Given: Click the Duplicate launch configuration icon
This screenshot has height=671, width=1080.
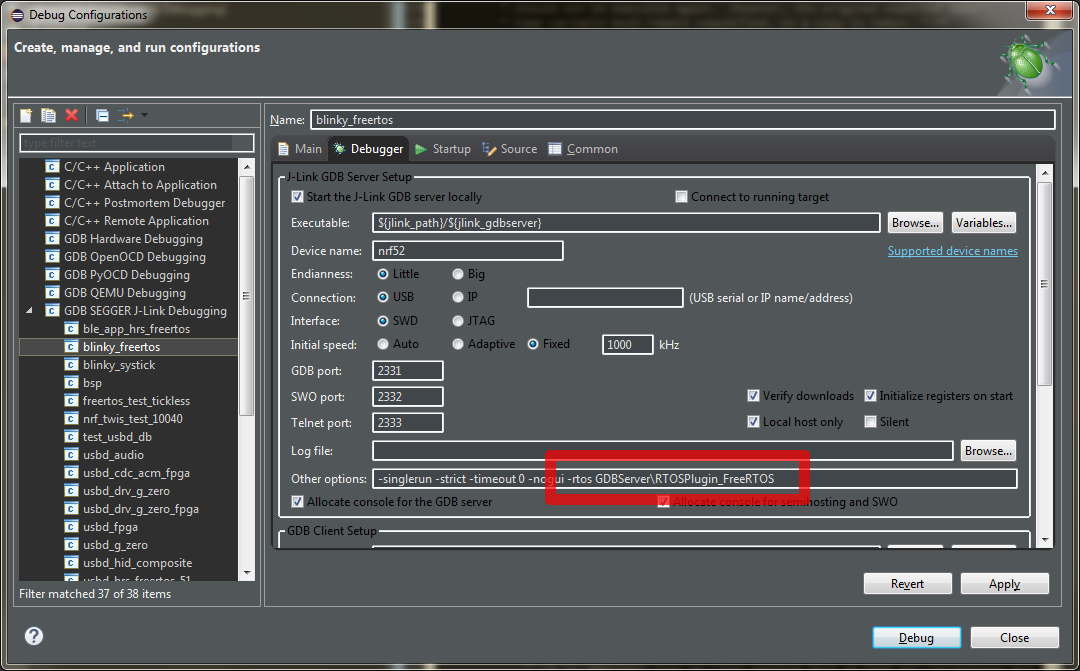Looking at the screenshot, I should click(48, 115).
